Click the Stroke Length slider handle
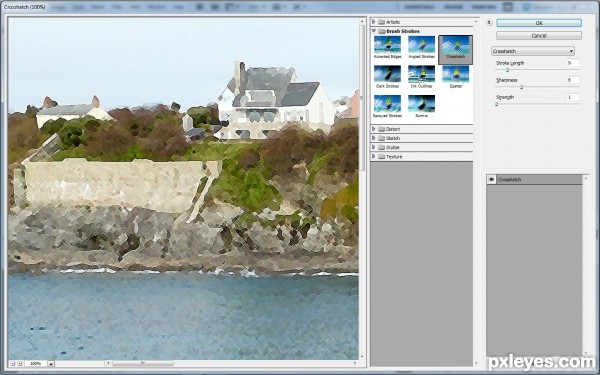This screenshot has width=600, height=375. tap(507, 70)
